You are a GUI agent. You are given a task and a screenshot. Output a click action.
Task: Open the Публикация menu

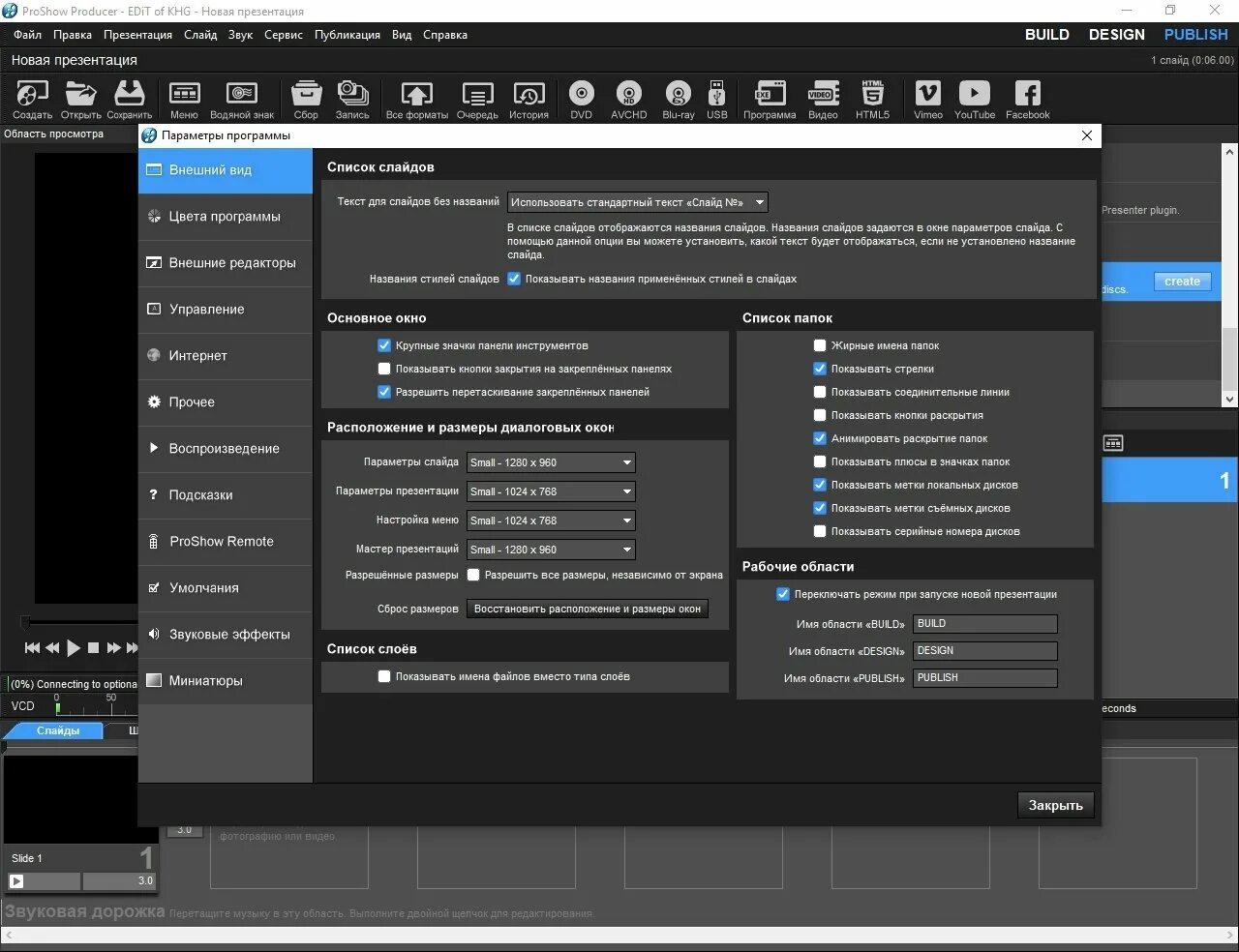point(348,35)
